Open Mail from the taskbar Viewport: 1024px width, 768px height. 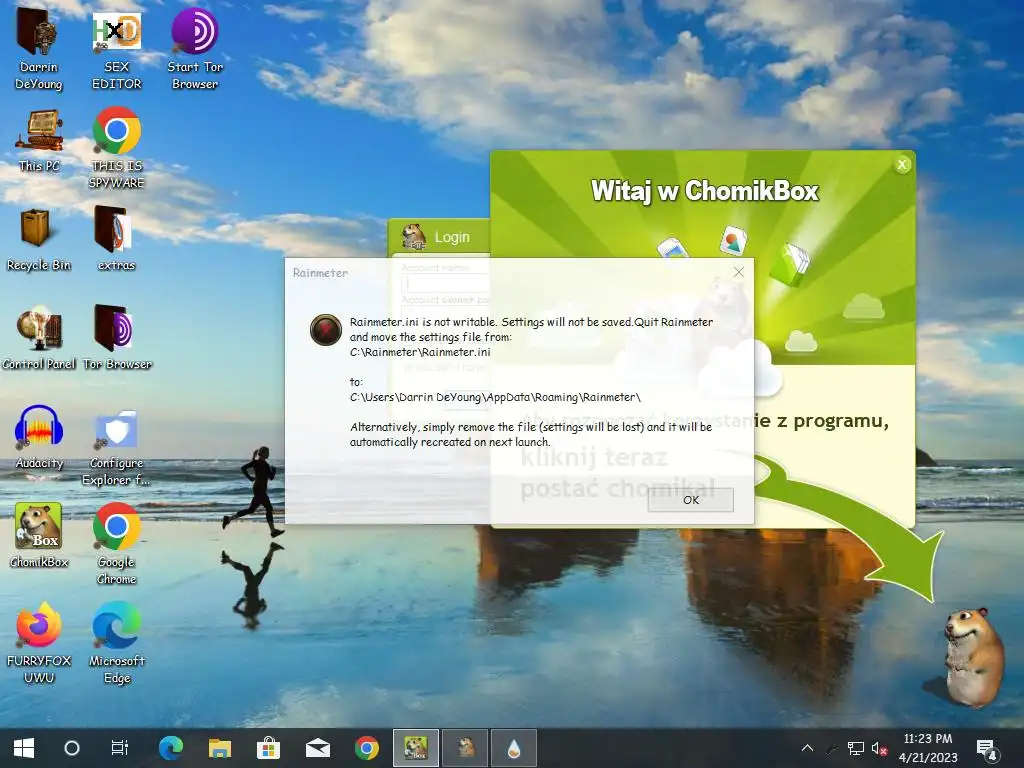(x=317, y=748)
